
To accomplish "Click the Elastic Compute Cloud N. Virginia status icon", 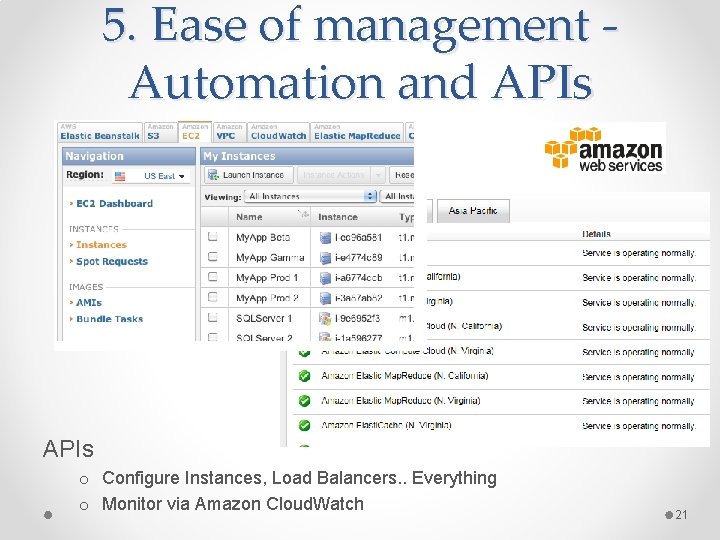I will (x=304, y=352).
